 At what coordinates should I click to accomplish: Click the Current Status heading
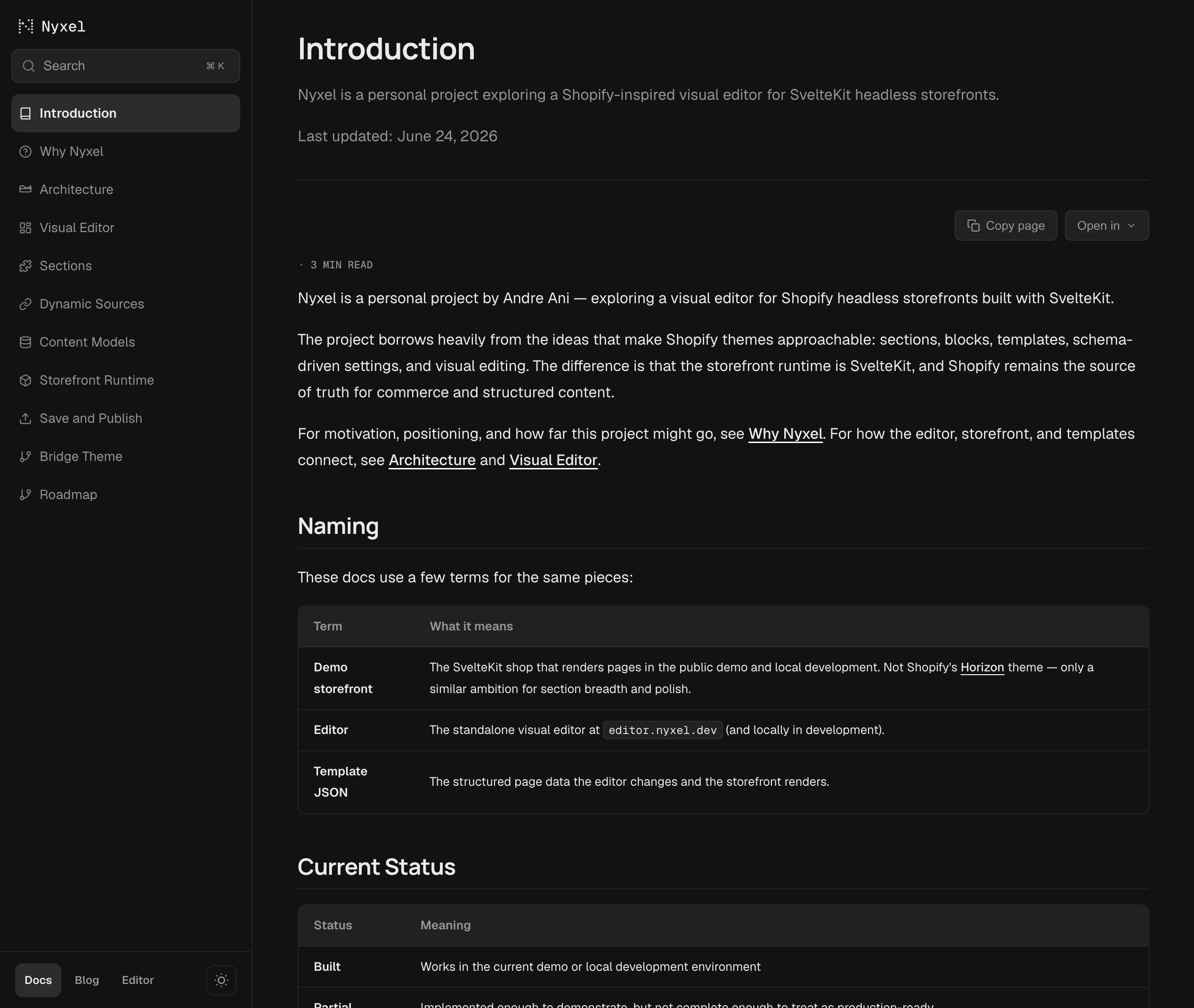pos(377,867)
